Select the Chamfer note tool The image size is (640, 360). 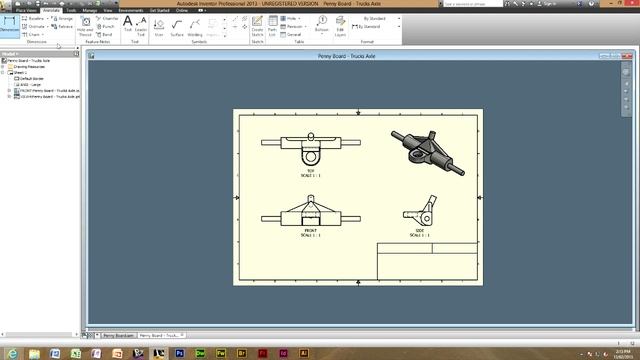point(107,18)
